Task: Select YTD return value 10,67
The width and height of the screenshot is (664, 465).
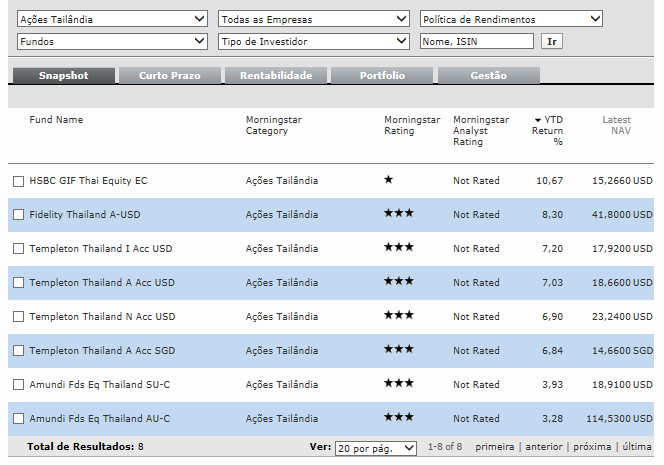Action: click(550, 181)
